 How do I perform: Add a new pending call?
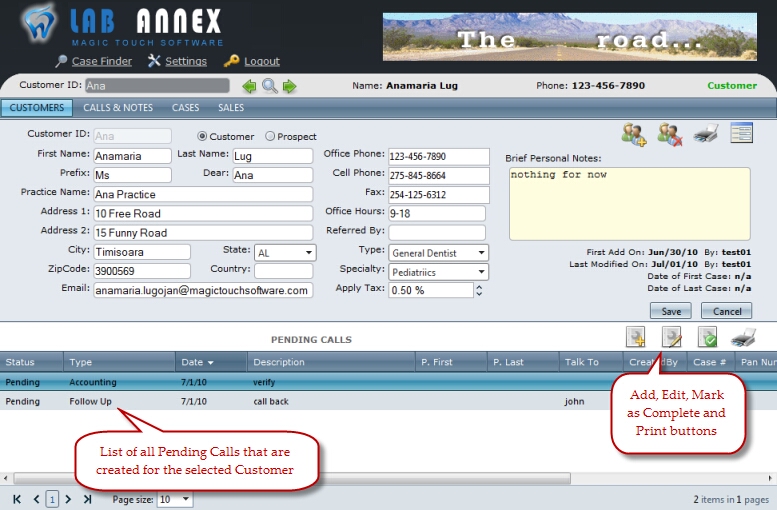coord(636,337)
